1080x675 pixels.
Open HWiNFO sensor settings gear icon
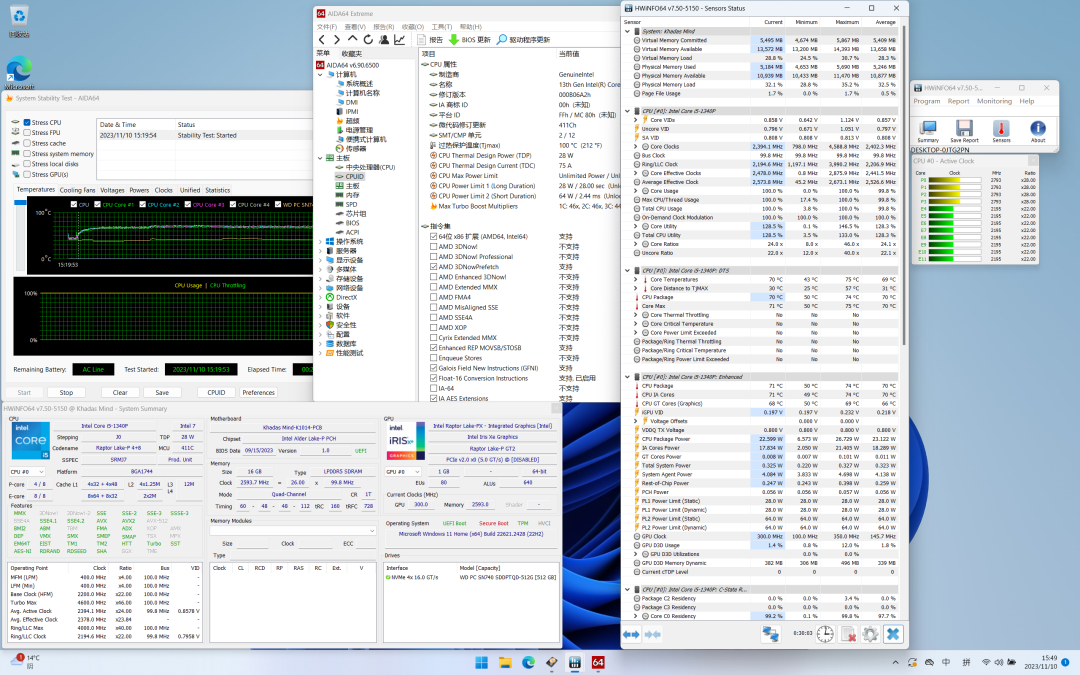870,634
